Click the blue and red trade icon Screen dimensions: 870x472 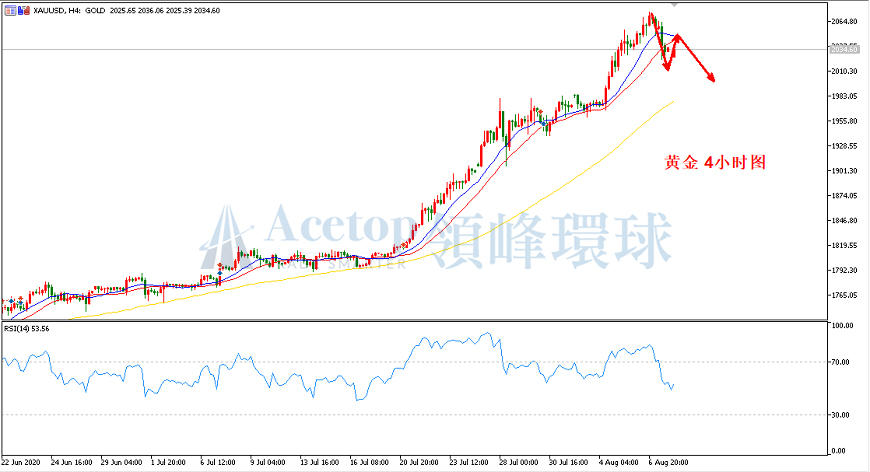(x=24, y=10)
